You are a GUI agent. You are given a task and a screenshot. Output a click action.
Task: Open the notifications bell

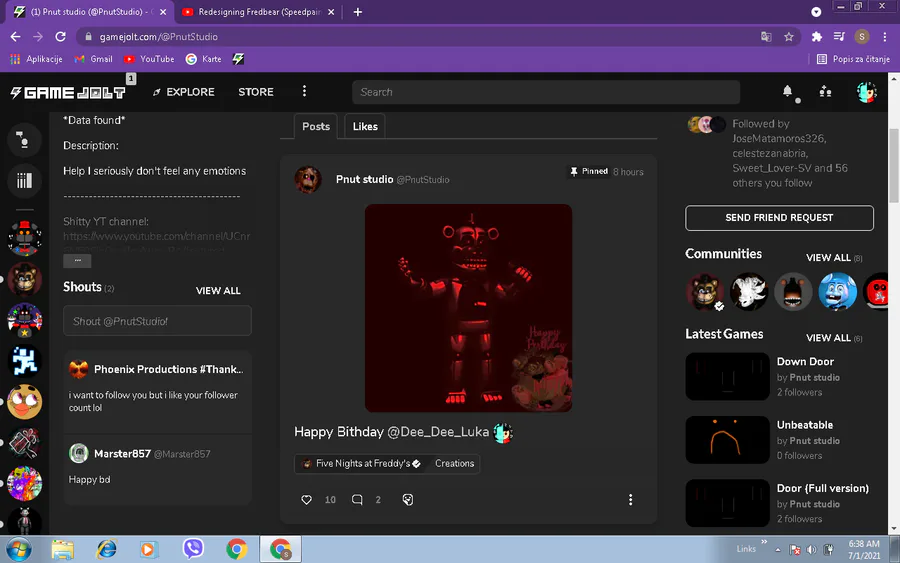tap(788, 91)
